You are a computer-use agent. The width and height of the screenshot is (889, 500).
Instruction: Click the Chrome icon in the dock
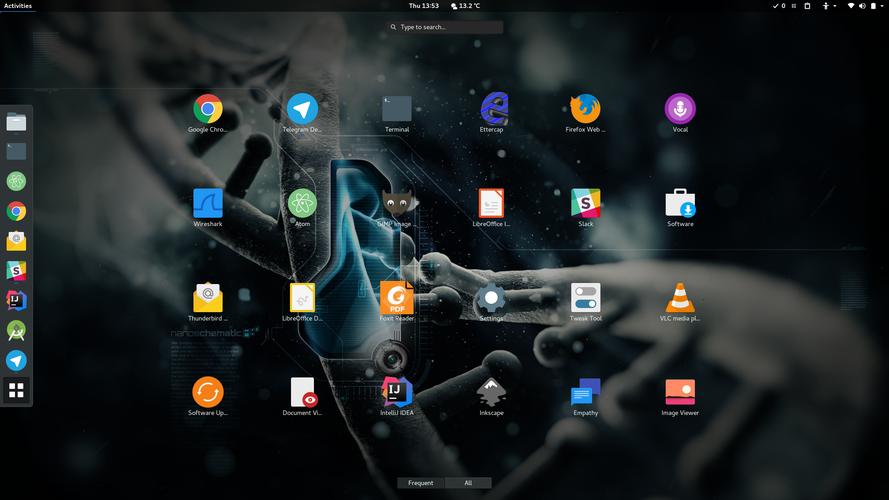pos(16,211)
